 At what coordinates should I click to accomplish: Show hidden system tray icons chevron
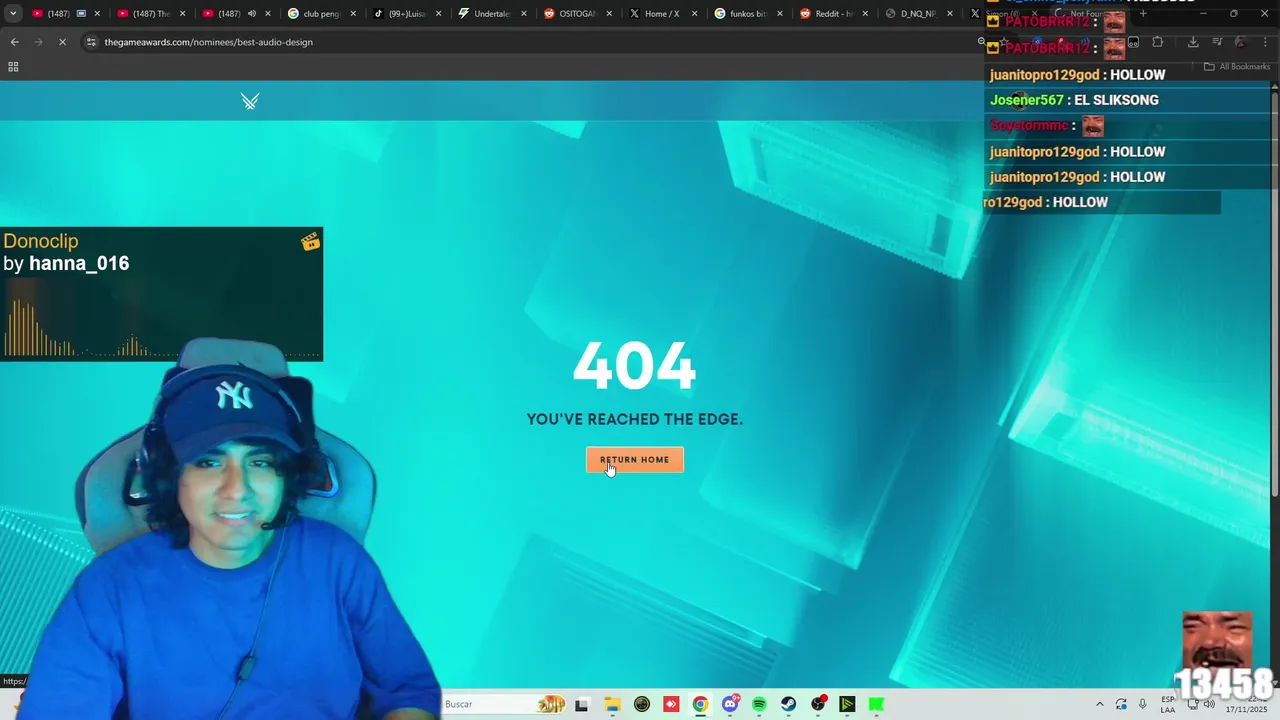coord(1100,704)
